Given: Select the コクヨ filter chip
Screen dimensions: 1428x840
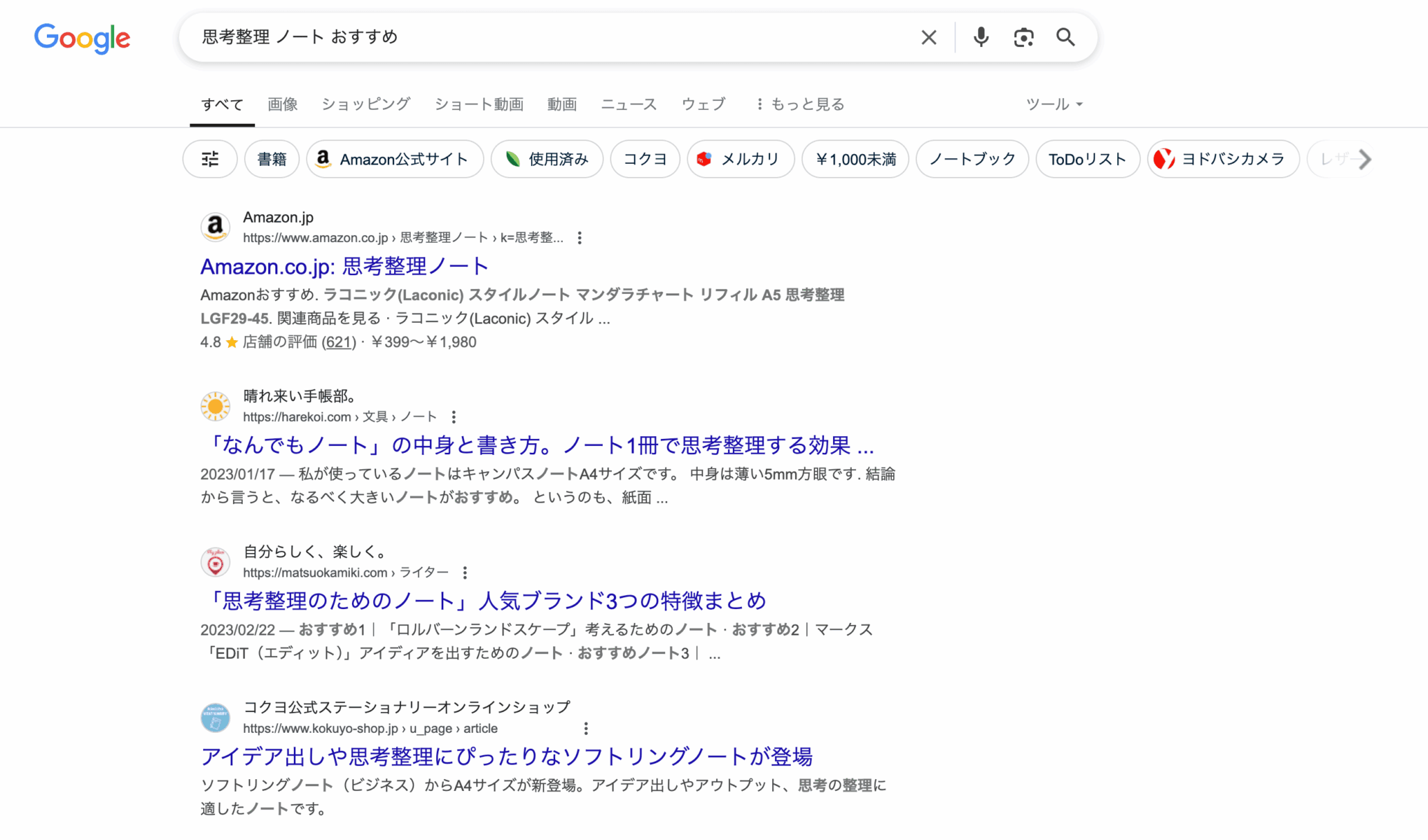Looking at the screenshot, I should coord(645,160).
